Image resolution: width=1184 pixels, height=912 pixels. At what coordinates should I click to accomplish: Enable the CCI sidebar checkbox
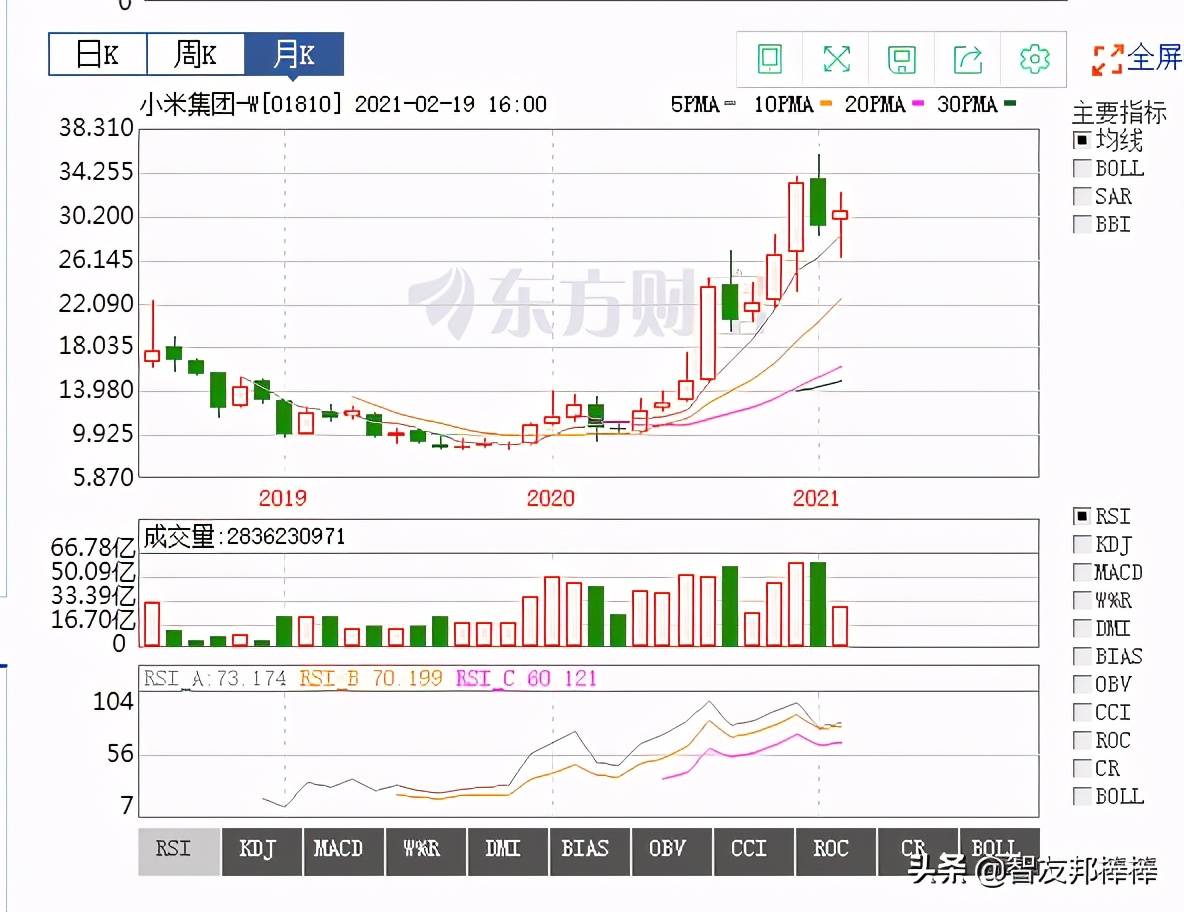1081,712
